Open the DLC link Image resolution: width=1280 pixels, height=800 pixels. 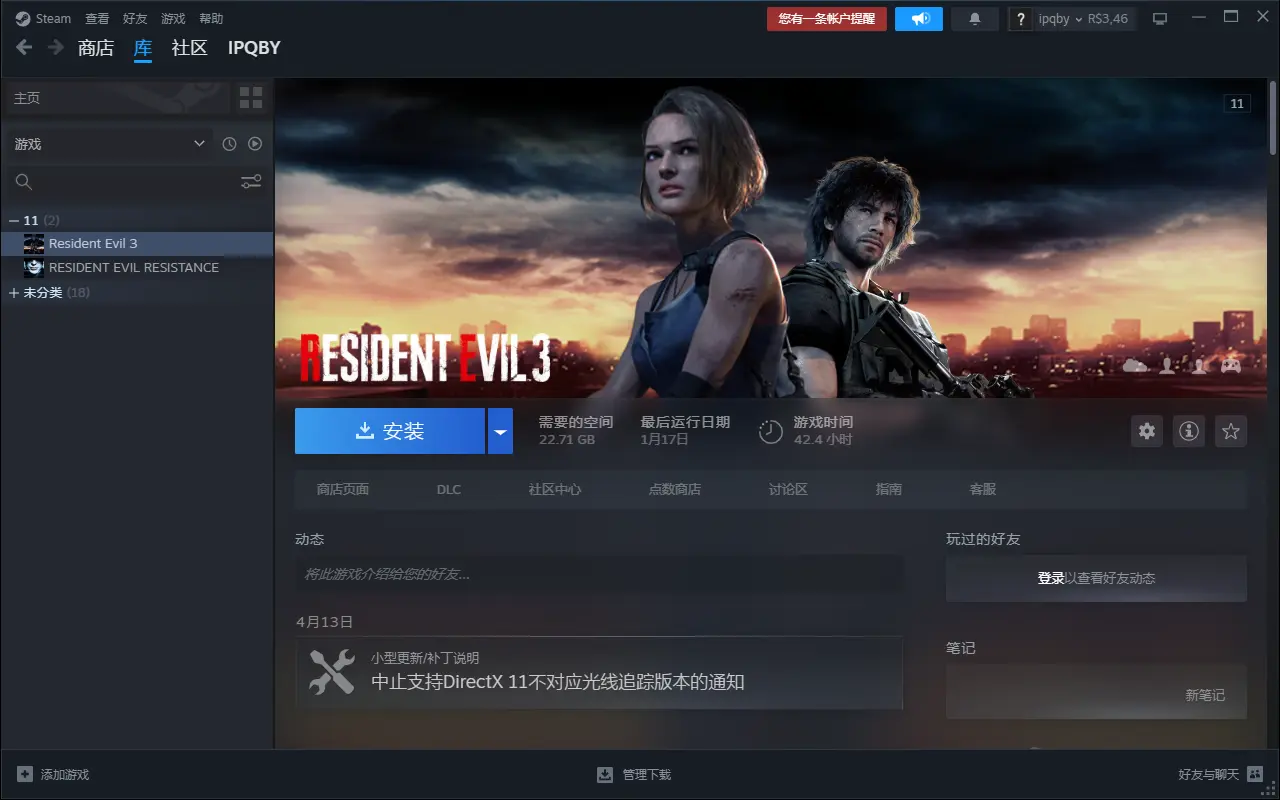[x=449, y=489]
